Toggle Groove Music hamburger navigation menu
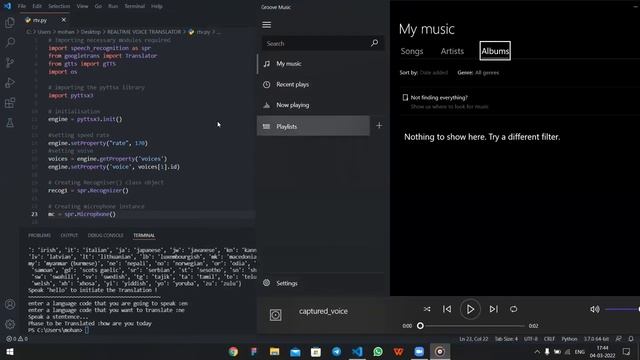Screen dimensions: 640x360 pyautogui.click(x=267, y=25)
